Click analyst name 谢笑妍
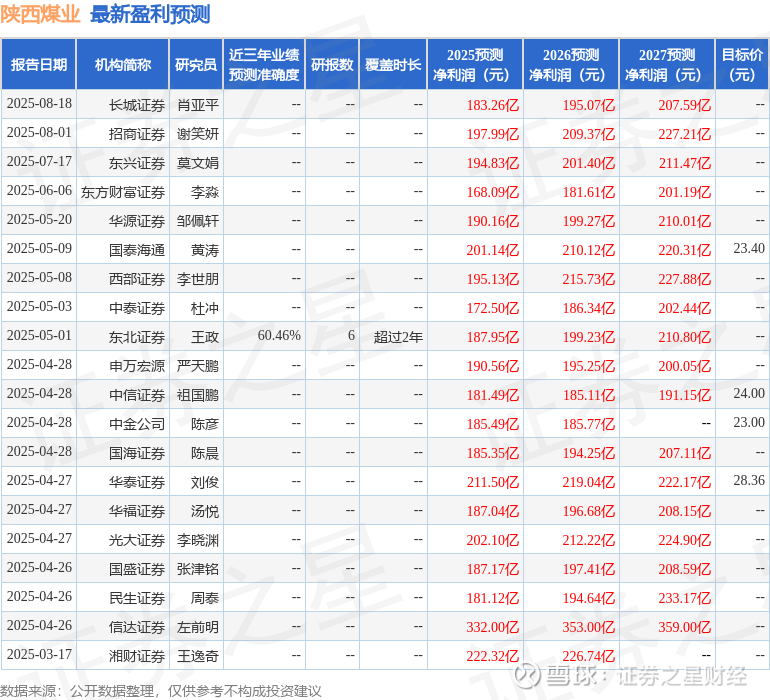Image resolution: width=770 pixels, height=700 pixels. tap(198, 134)
